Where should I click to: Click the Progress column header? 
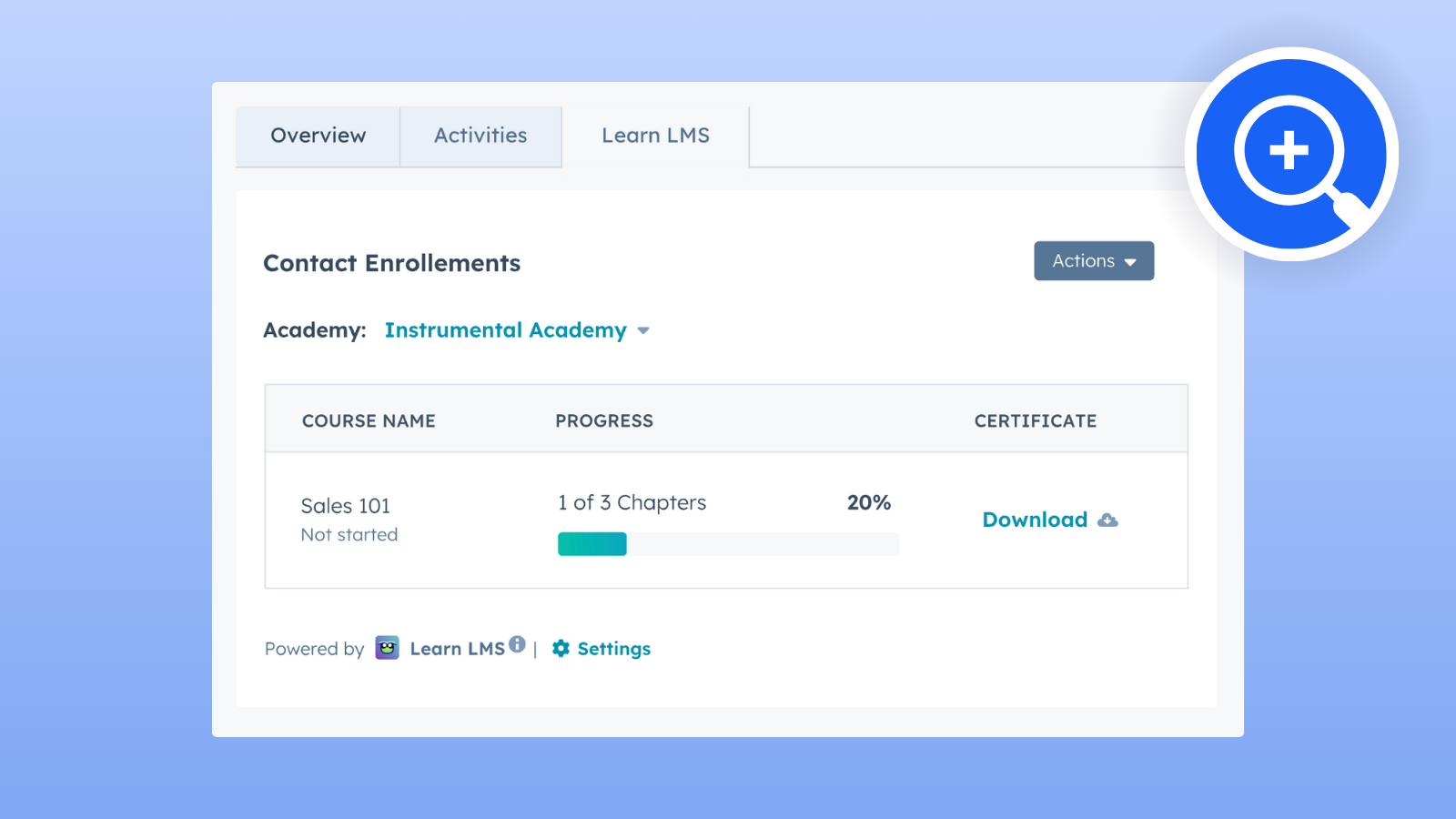[604, 421]
